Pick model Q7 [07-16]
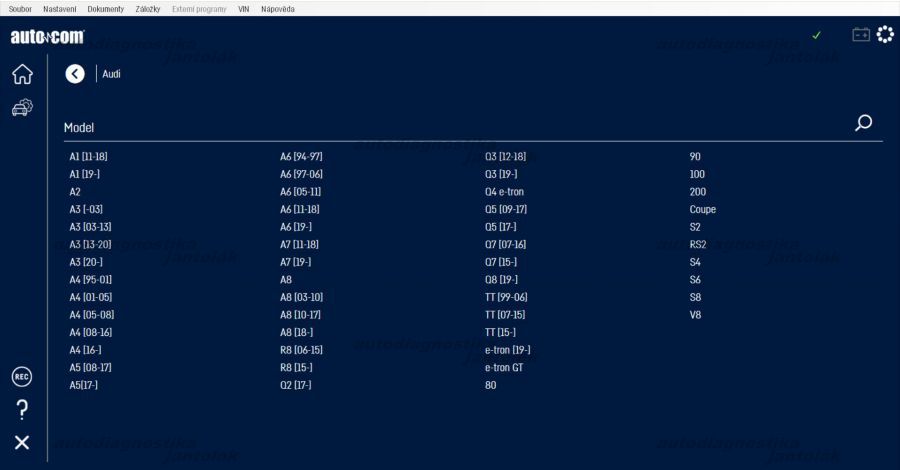Image resolution: width=900 pixels, height=470 pixels. pos(505,244)
